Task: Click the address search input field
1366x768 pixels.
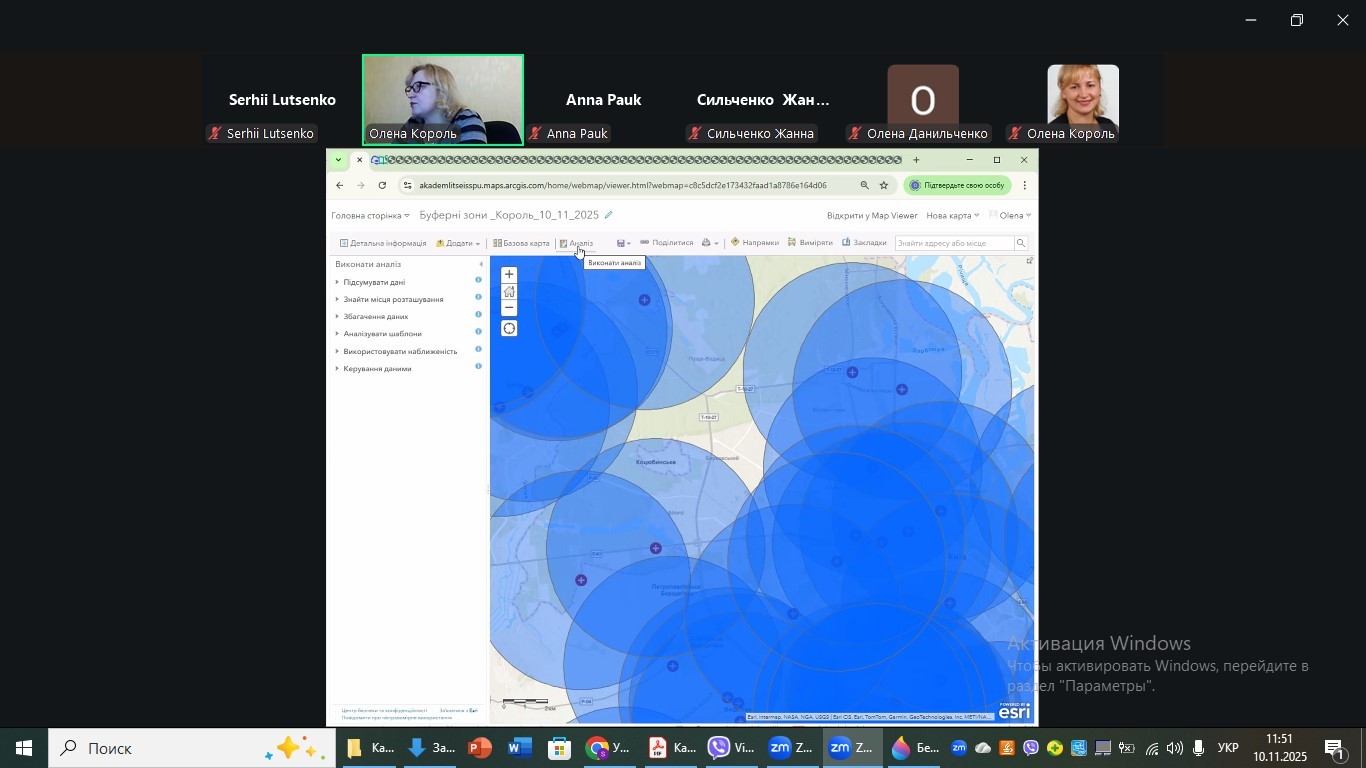Action: coord(955,243)
